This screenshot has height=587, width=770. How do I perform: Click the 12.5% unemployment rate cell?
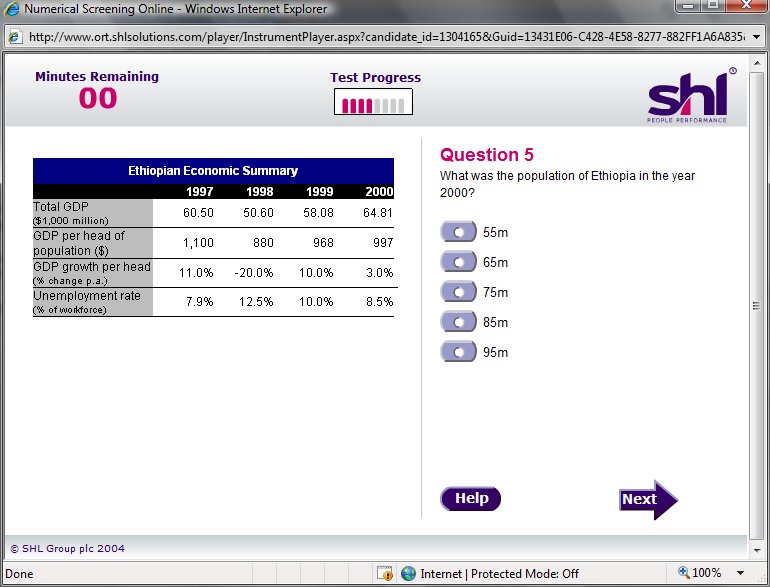pos(256,302)
